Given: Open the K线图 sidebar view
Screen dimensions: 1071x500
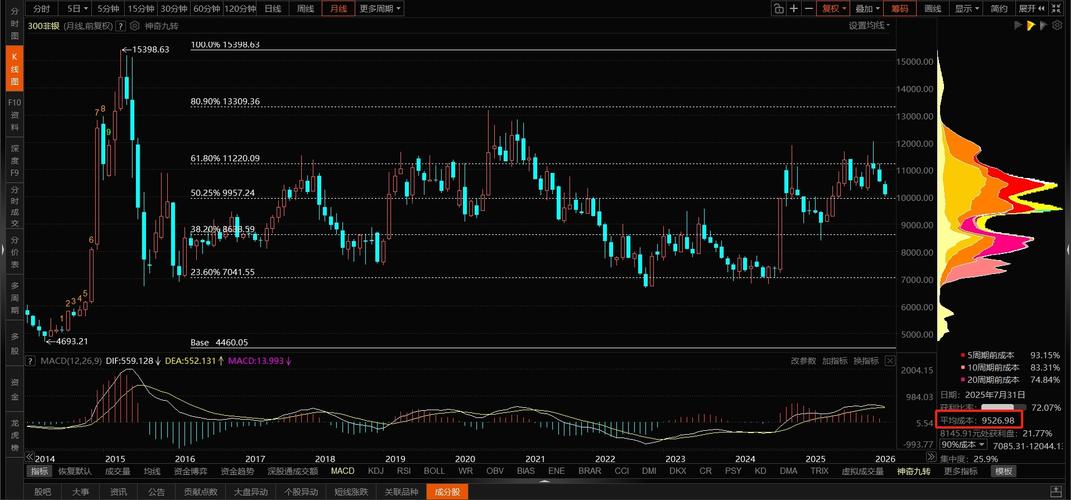Looking at the screenshot, I should coord(14,69).
